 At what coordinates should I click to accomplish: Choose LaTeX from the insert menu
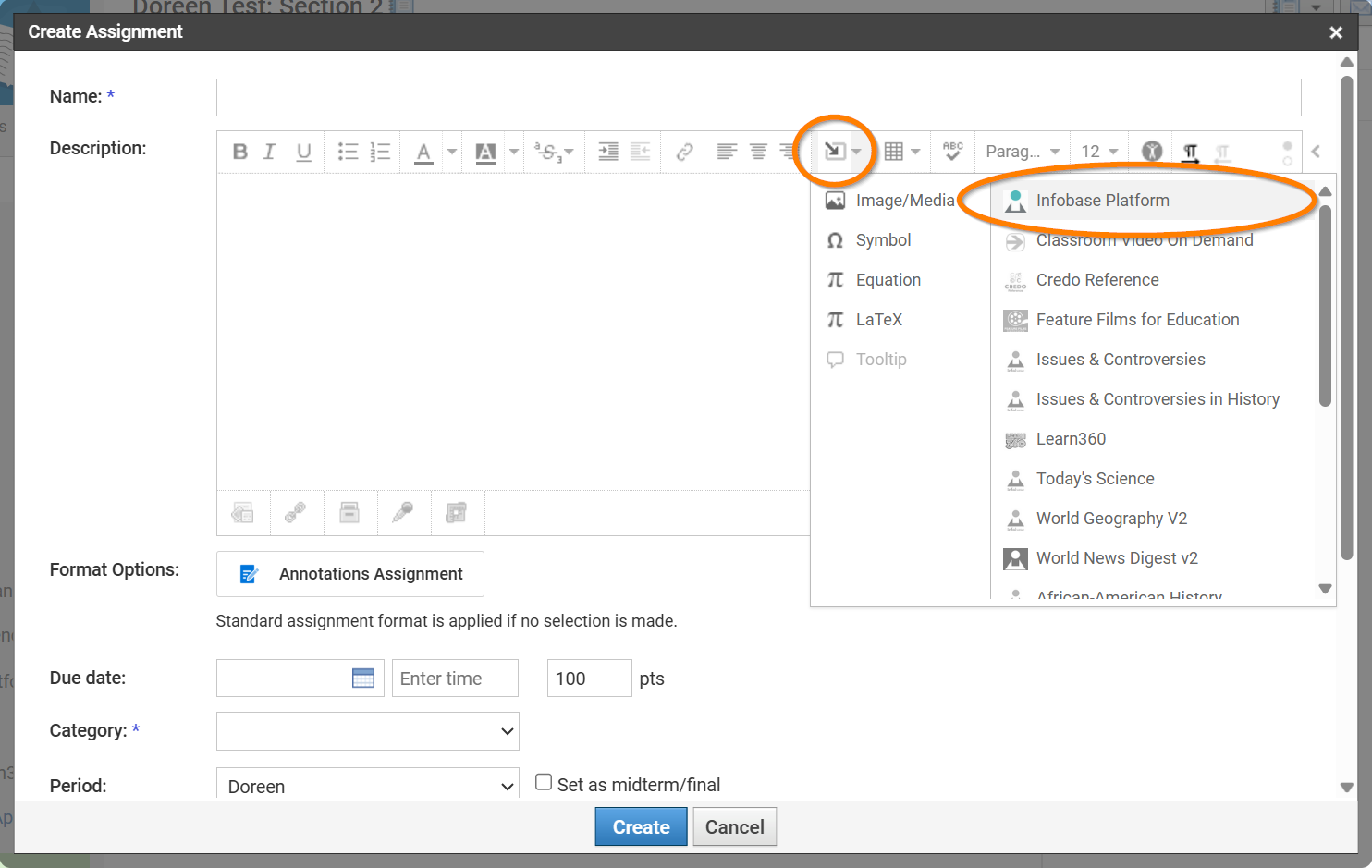coord(864,320)
